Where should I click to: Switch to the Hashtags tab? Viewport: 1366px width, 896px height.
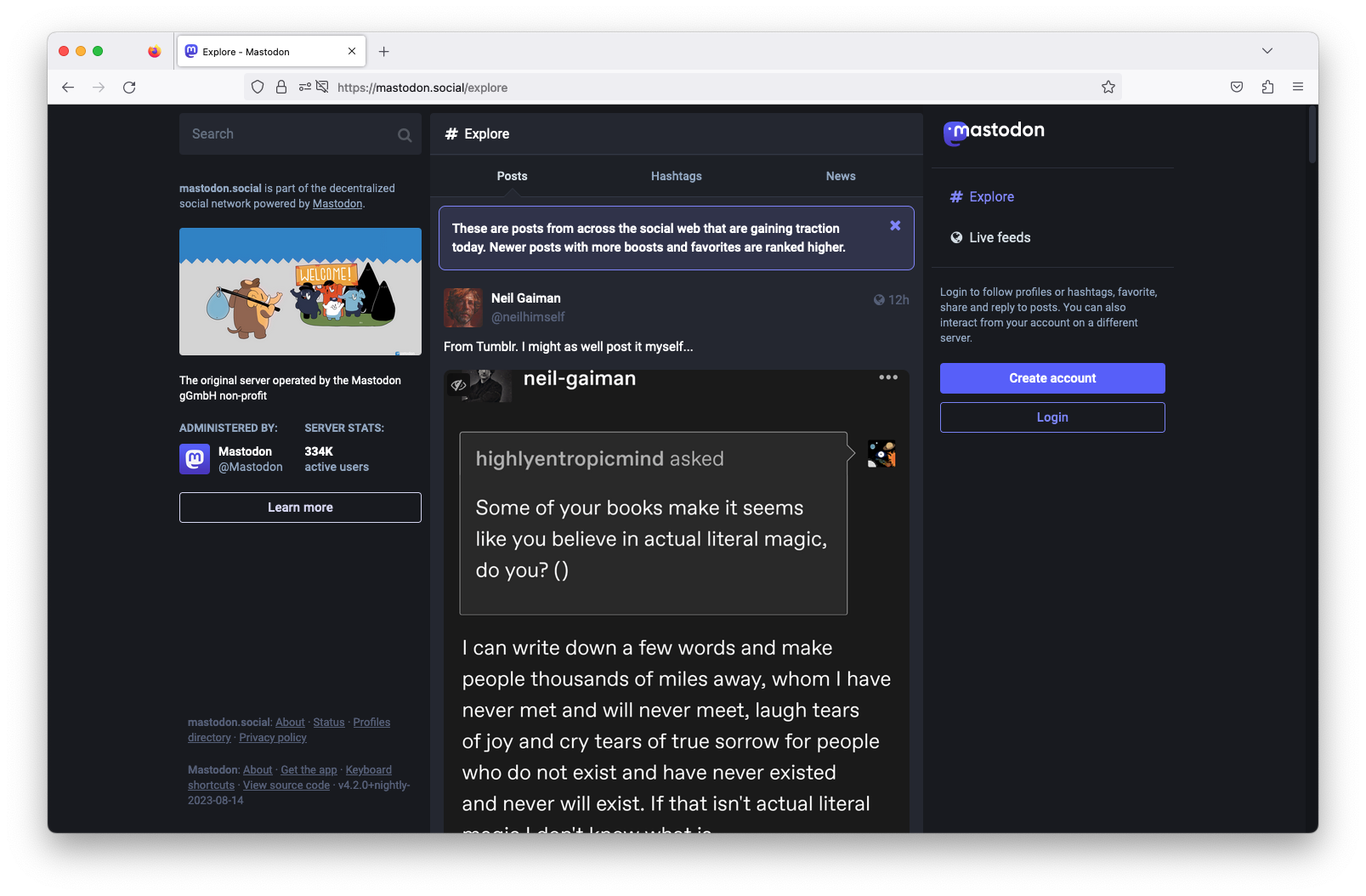click(677, 176)
